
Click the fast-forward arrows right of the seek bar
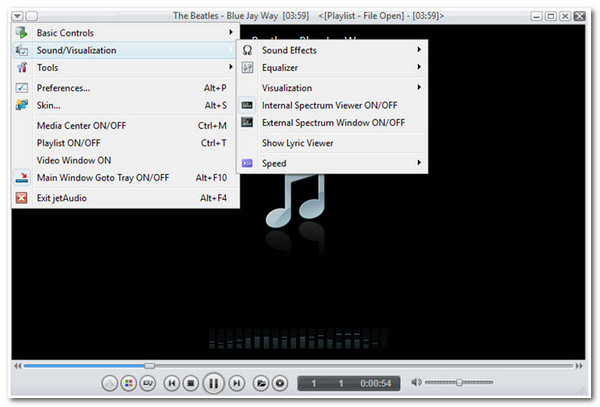click(579, 366)
